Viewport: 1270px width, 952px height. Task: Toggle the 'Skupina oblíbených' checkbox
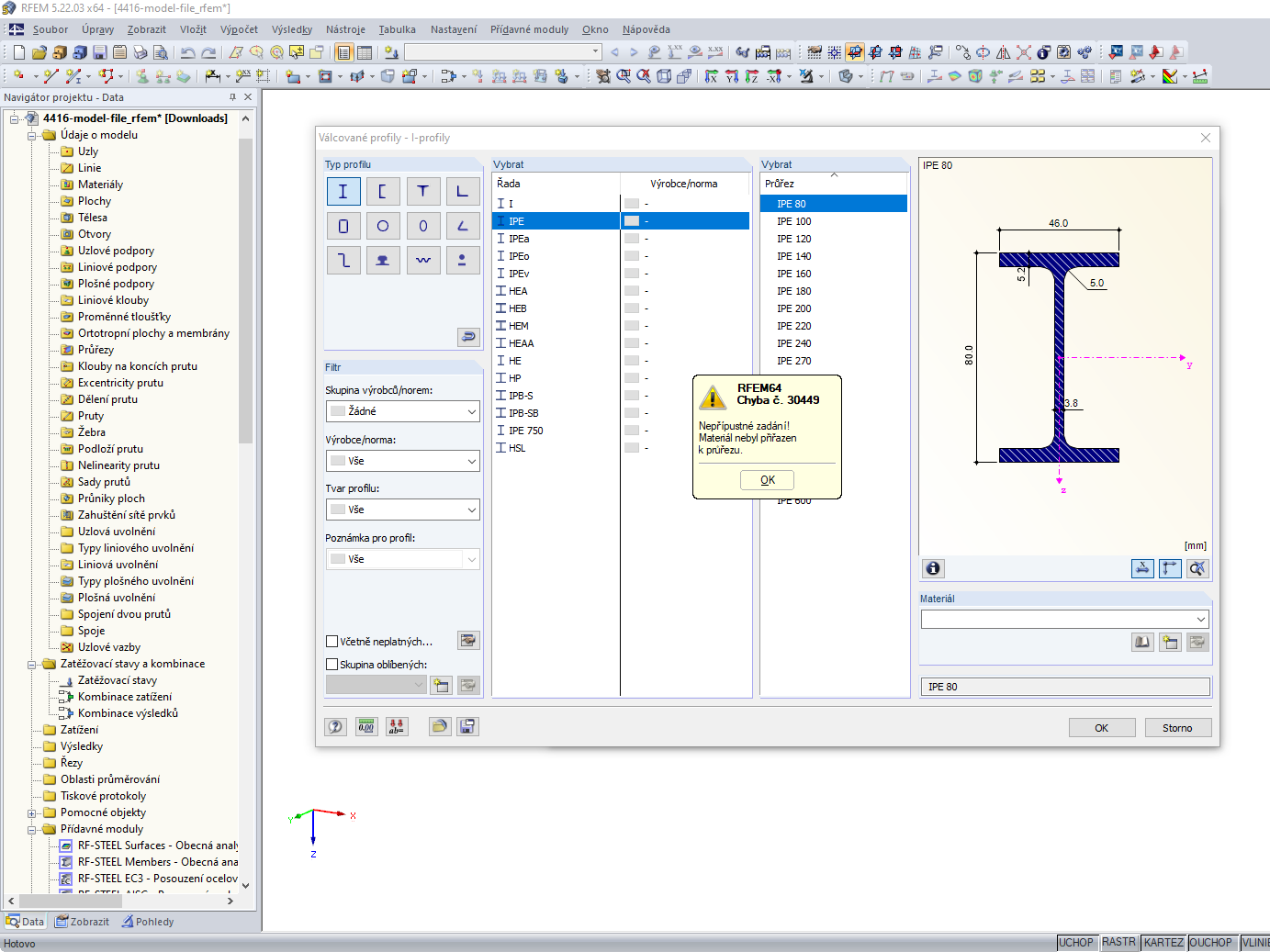[x=332, y=665]
